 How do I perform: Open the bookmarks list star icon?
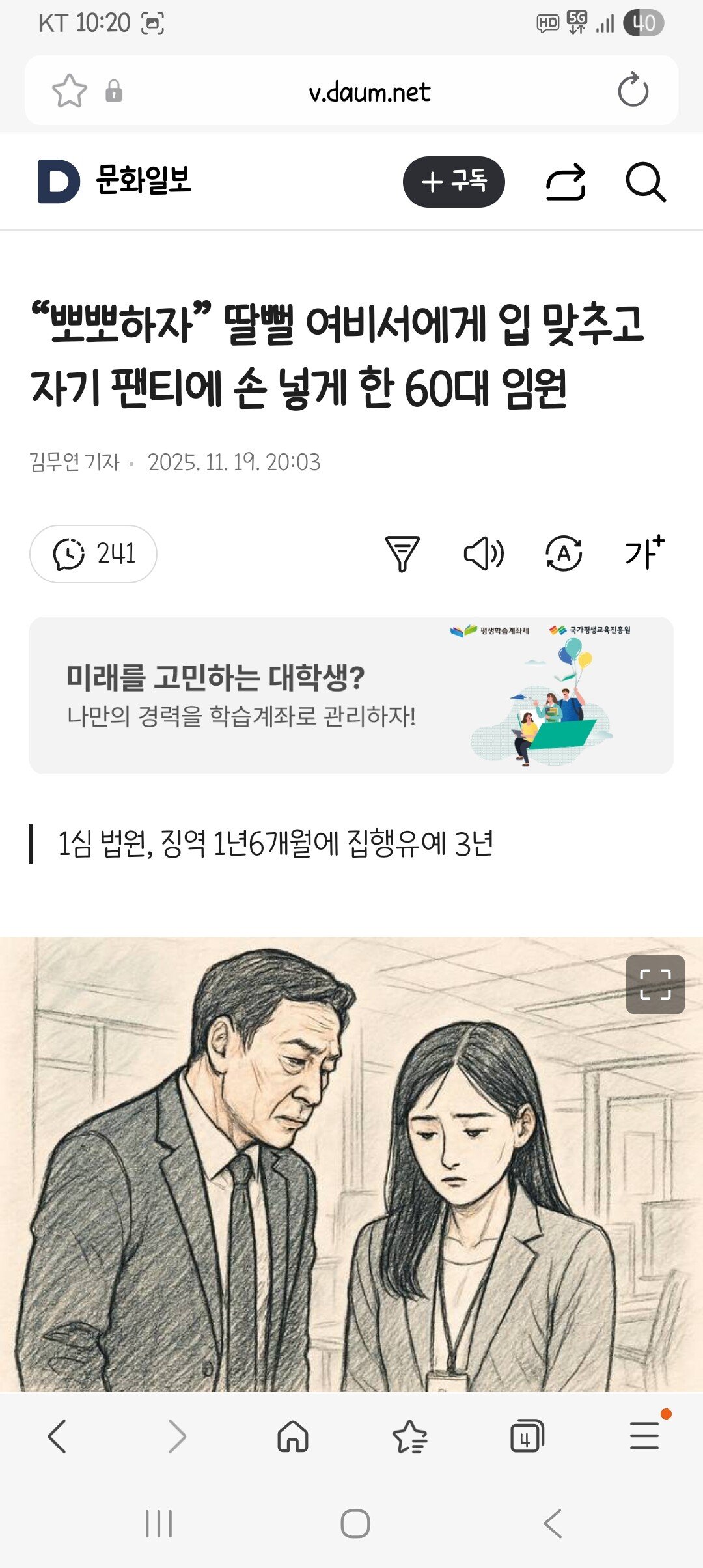tap(410, 1436)
